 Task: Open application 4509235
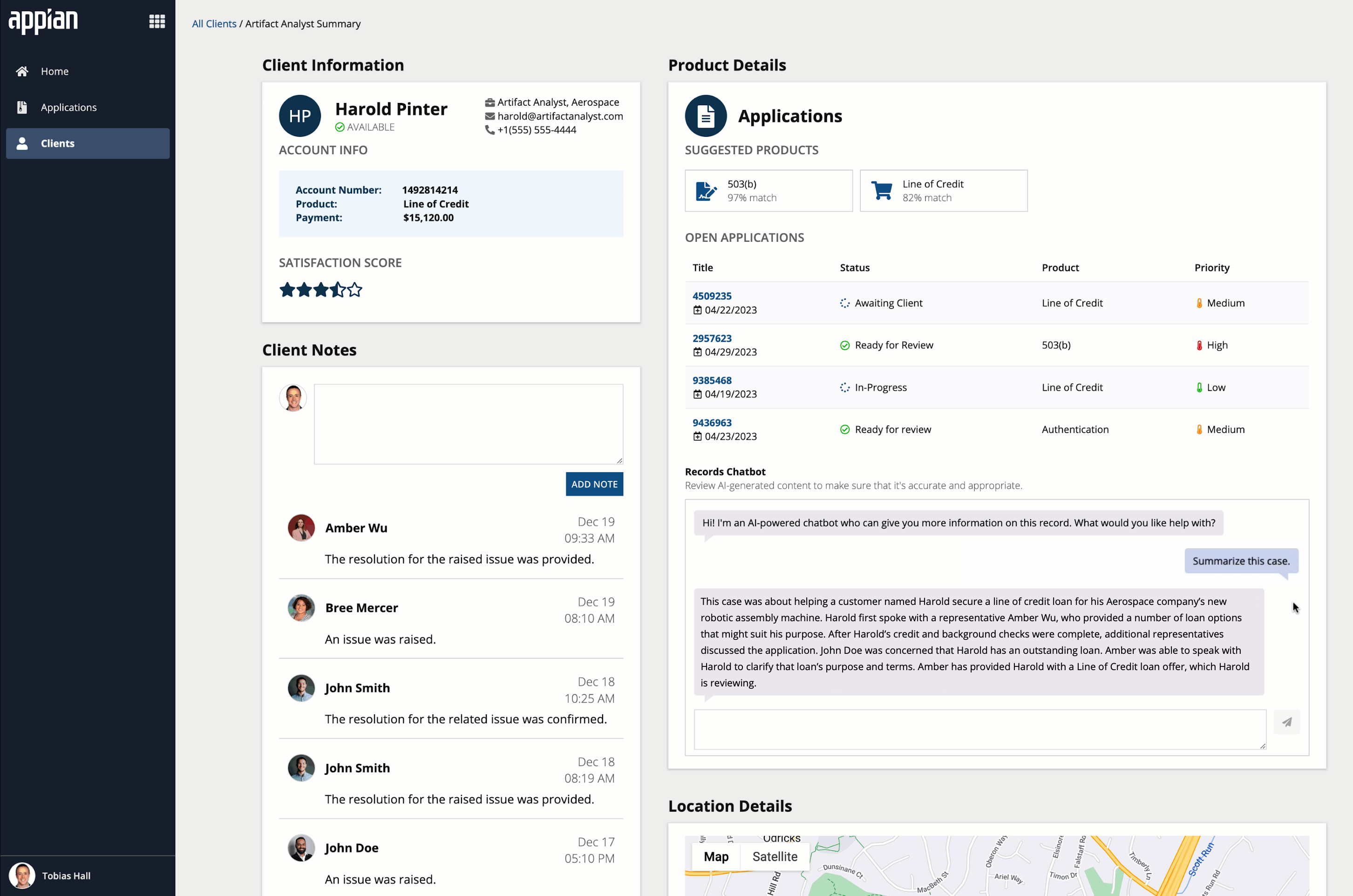point(712,296)
